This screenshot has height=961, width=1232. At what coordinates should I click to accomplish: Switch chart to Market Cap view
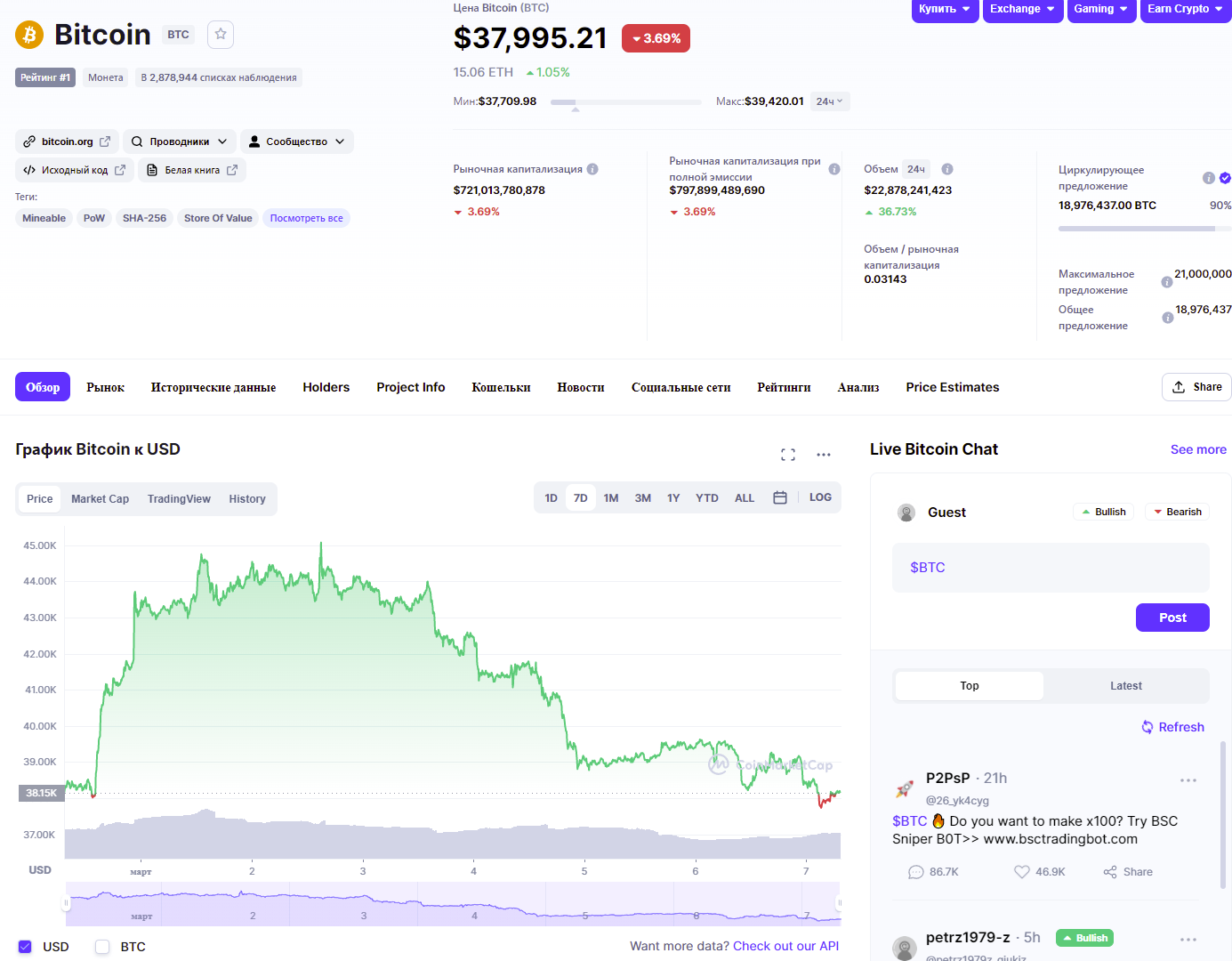101,499
